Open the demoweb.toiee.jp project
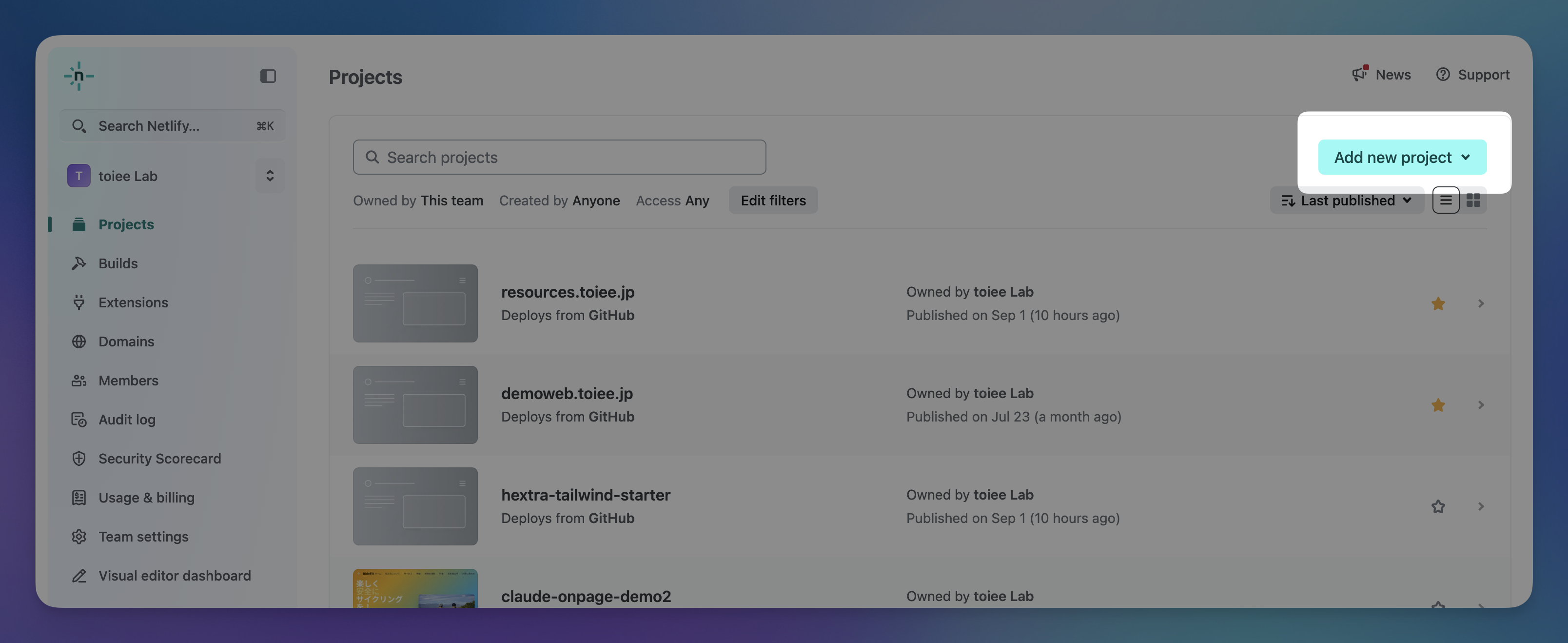1568x643 pixels. pyautogui.click(x=568, y=393)
